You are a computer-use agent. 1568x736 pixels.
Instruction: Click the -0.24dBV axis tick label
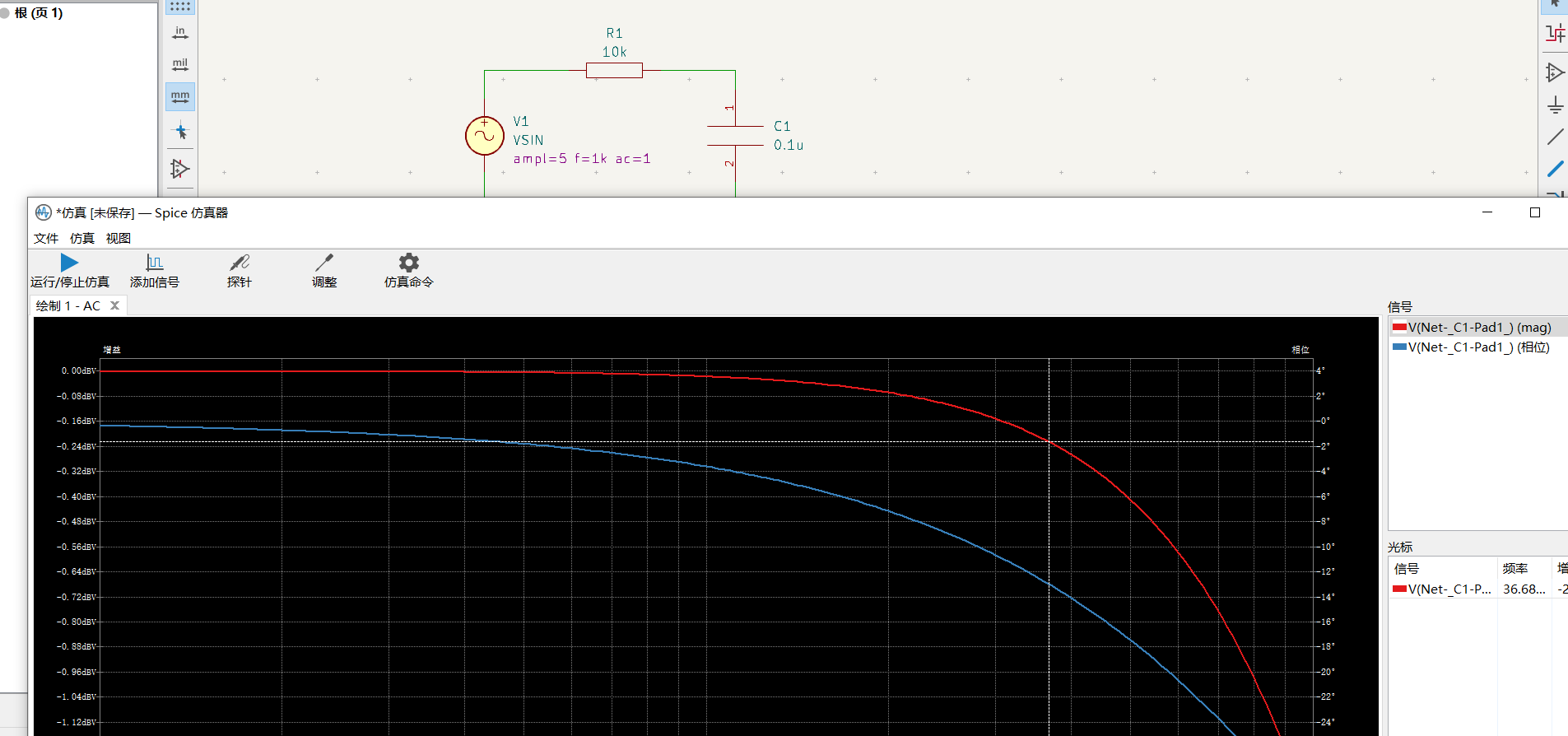(x=77, y=446)
